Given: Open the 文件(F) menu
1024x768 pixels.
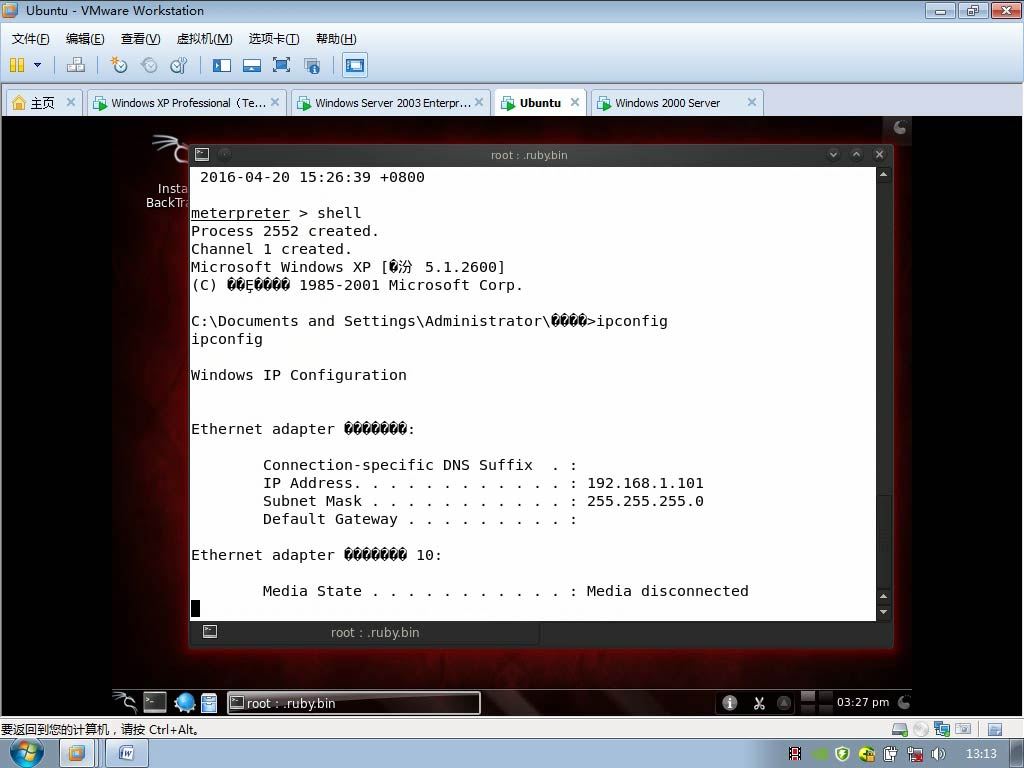Looking at the screenshot, I should point(30,39).
